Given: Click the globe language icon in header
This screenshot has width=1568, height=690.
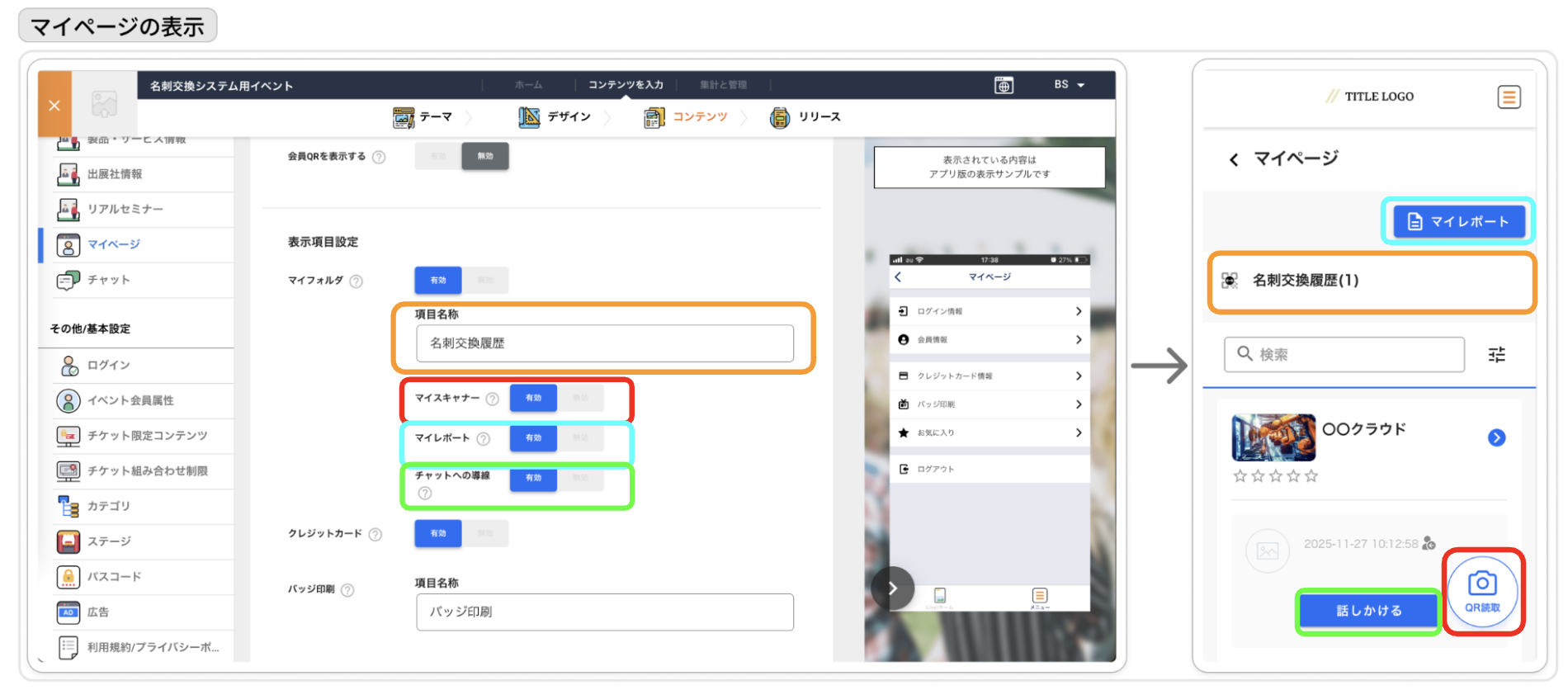Looking at the screenshot, I should [x=1004, y=85].
